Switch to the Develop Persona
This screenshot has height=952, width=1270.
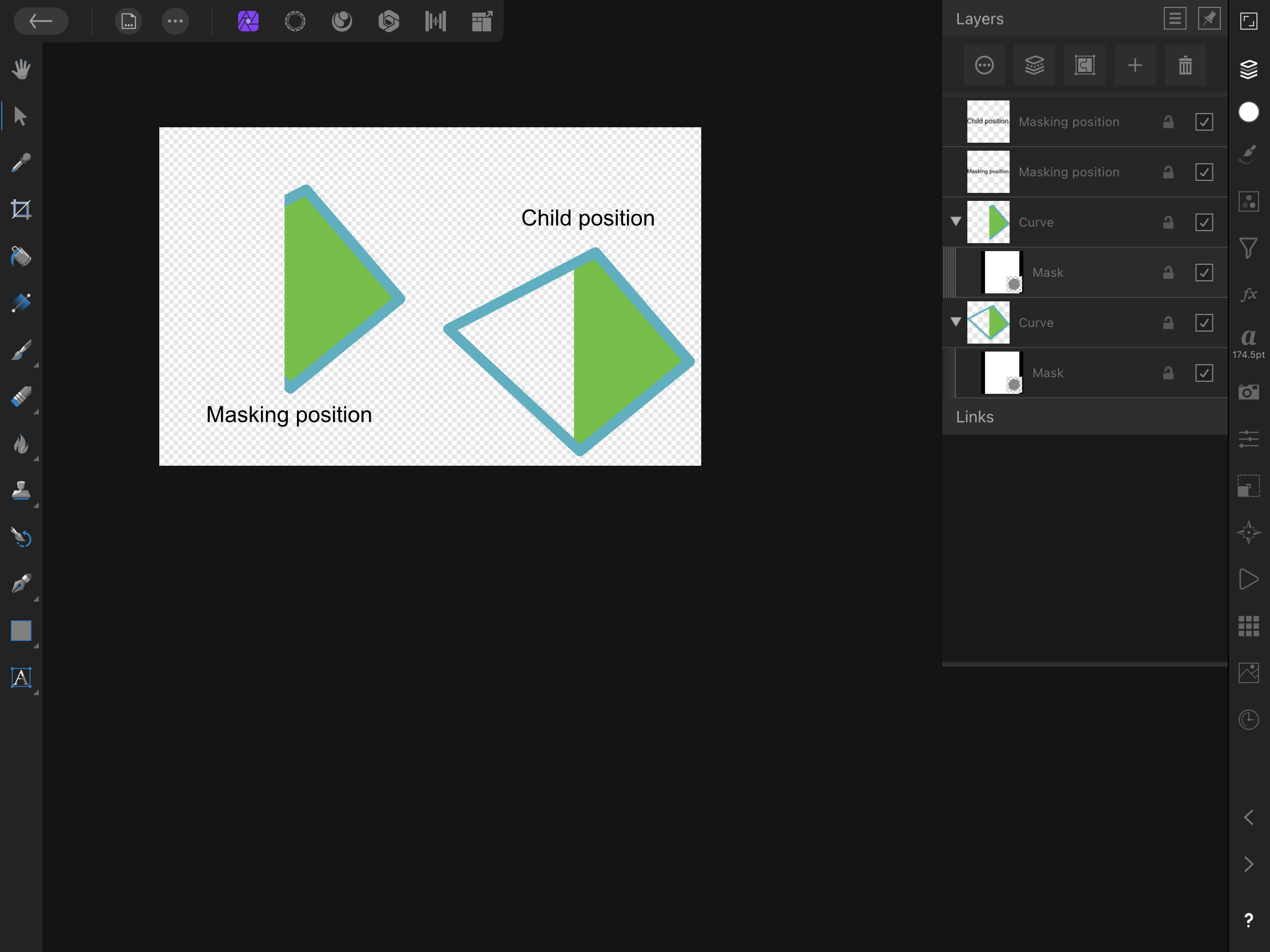[389, 22]
